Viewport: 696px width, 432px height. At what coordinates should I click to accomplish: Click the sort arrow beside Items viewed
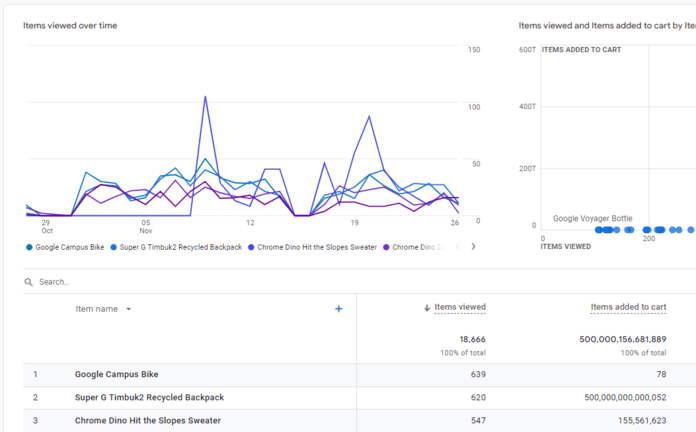(x=428, y=308)
